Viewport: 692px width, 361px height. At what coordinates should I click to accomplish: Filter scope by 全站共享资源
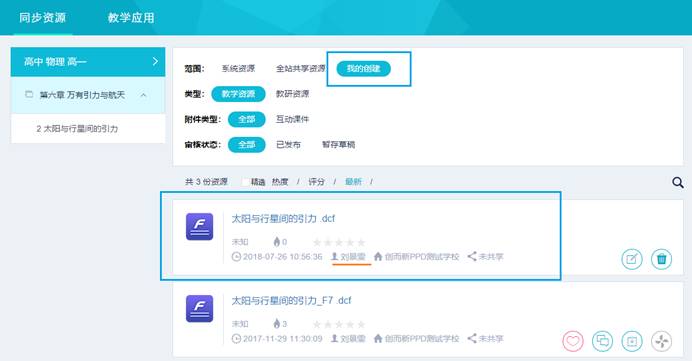(x=301, y=68)
